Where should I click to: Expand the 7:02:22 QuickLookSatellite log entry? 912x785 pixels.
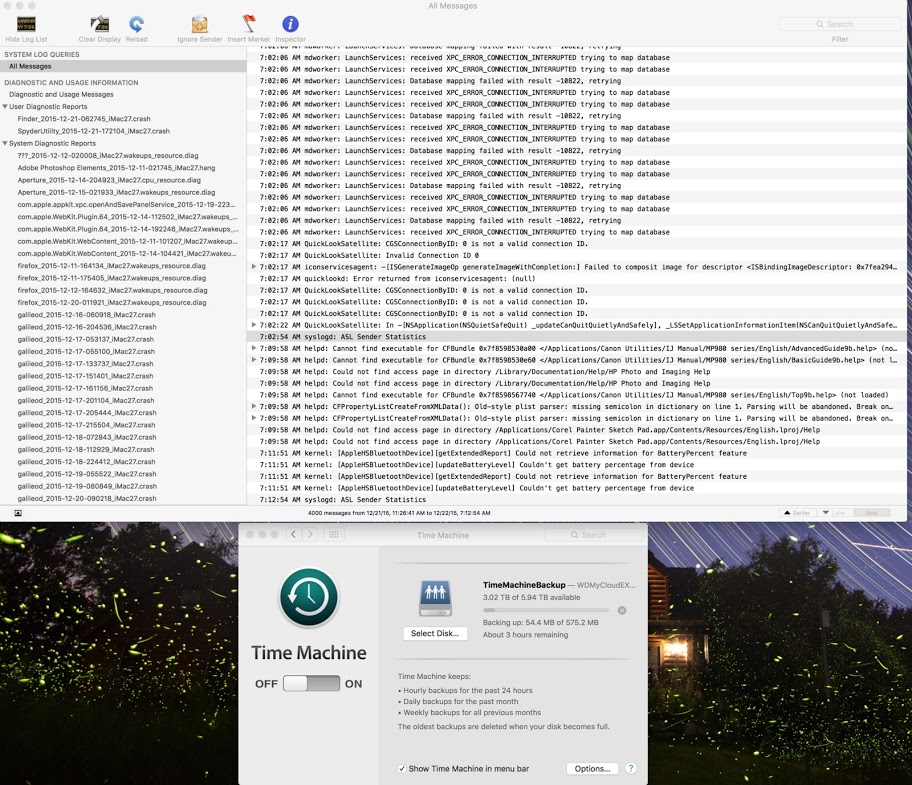[x=254, y=325]
